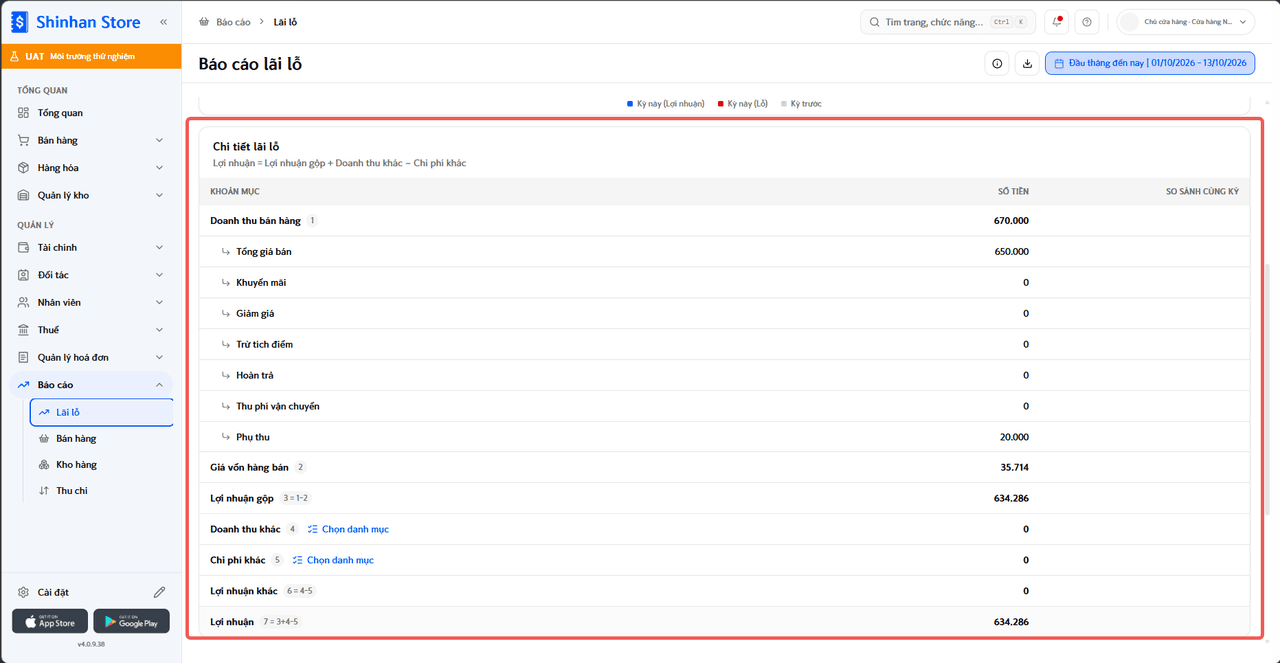Click the Phụ thu amount 20.000
This screenshot has width=1280, height=663.
[1012, 437]
